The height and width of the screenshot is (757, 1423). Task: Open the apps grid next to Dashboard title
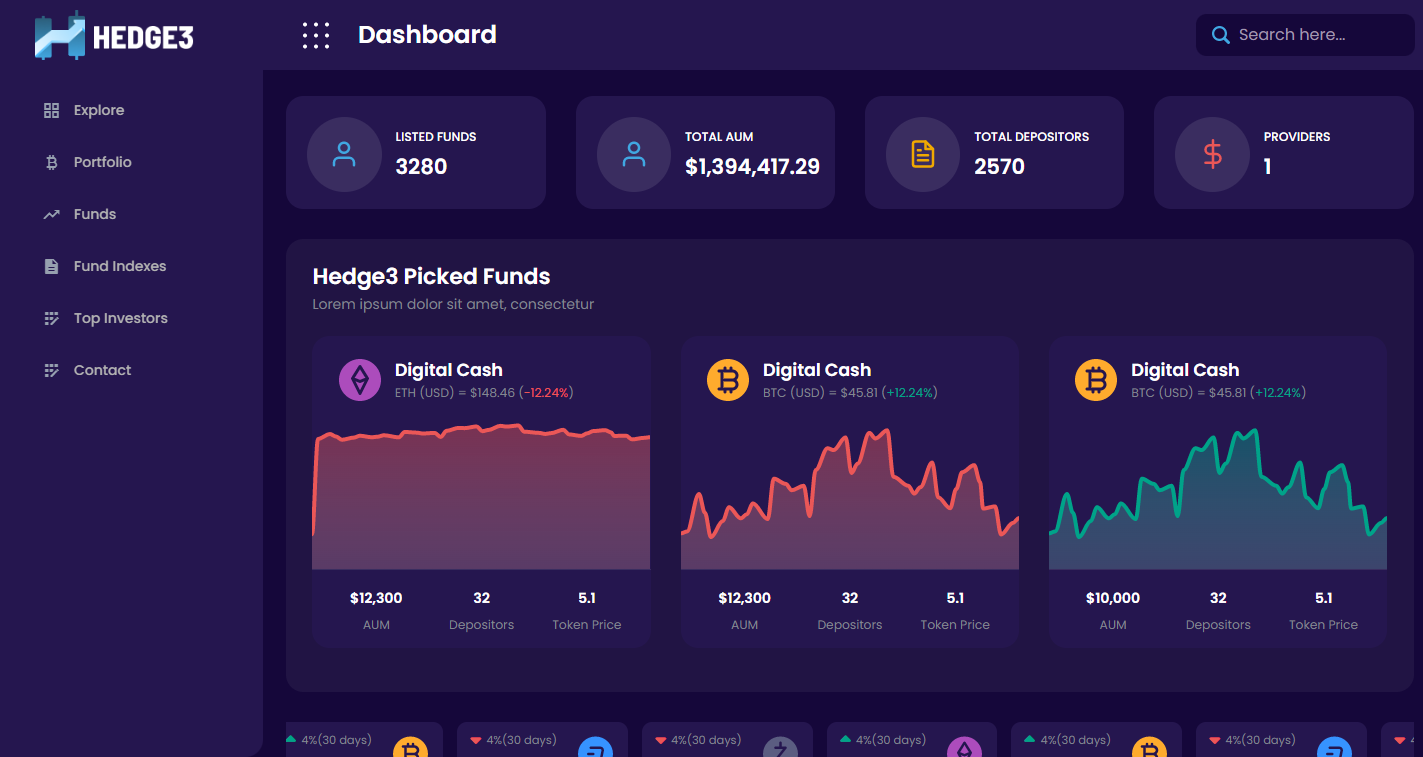[x=316, y=34]
